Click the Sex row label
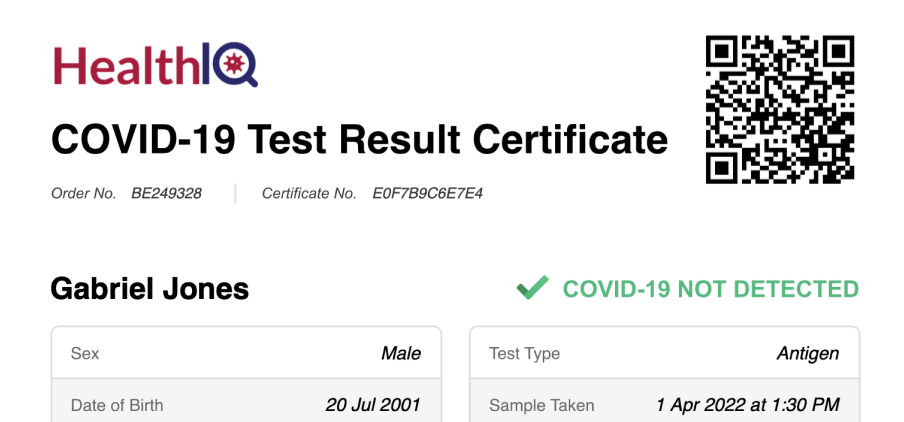This screenshot has width=904, height=422. pyautogui.click(x=85, y=353)
